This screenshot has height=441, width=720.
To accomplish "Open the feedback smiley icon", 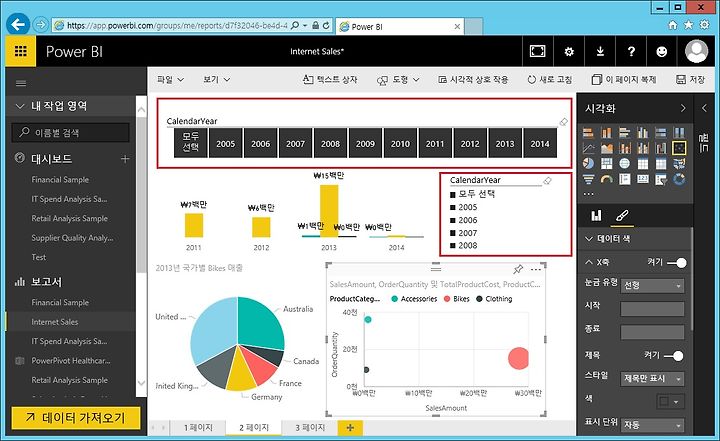I will pos(662,51).
